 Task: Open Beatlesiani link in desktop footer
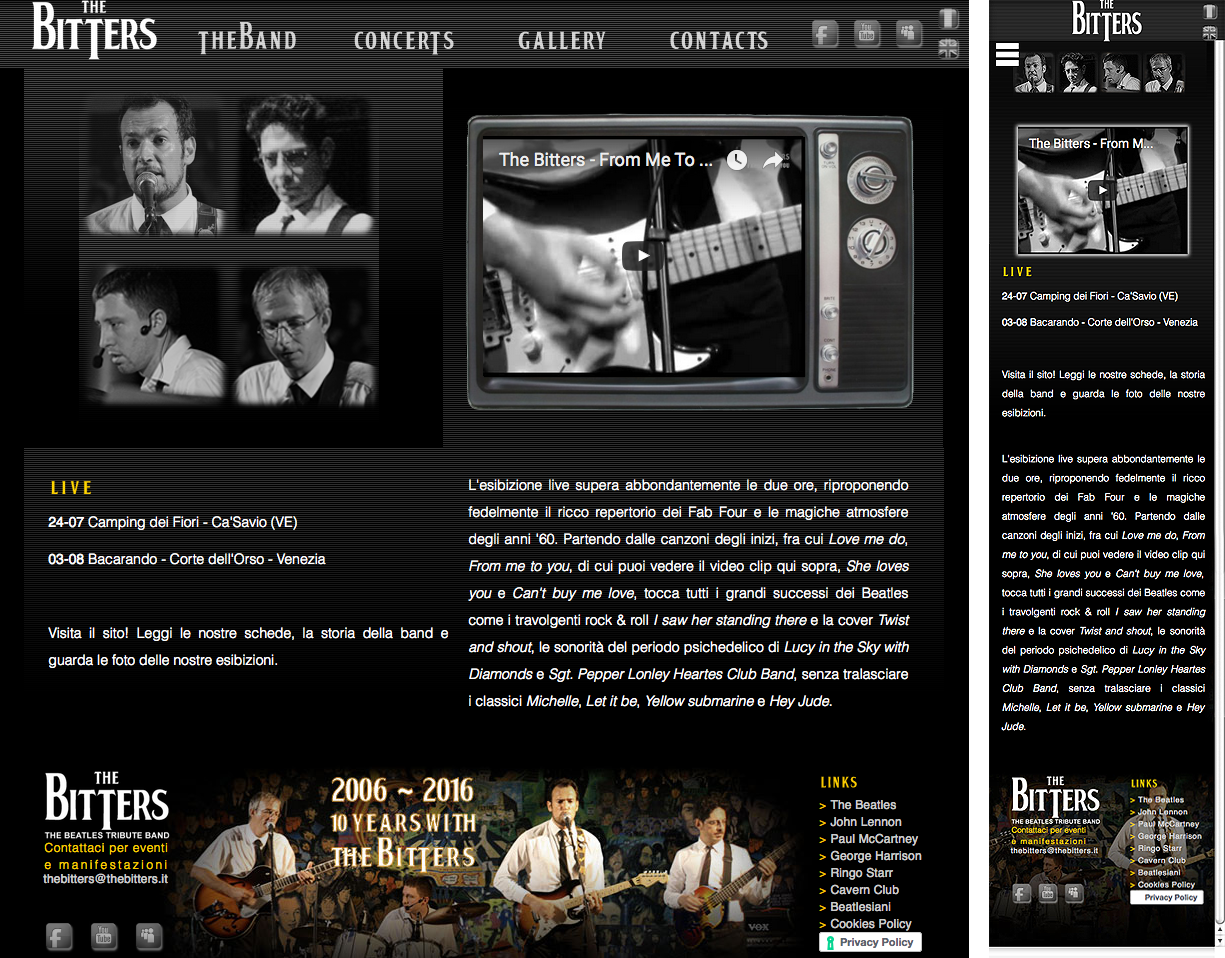[861, 907]
